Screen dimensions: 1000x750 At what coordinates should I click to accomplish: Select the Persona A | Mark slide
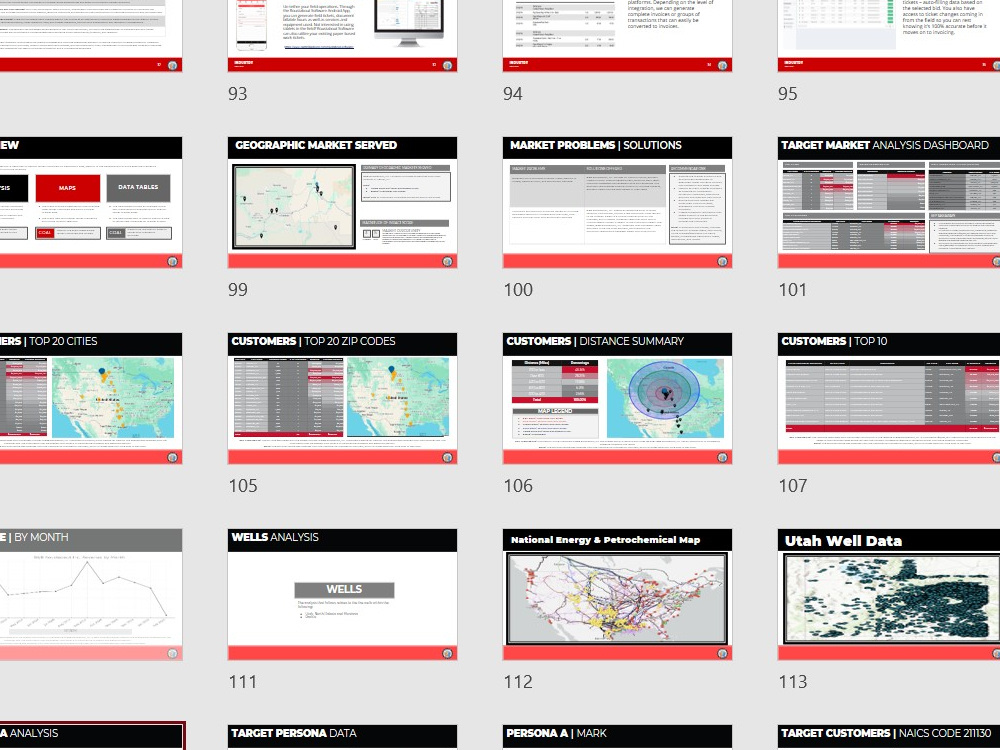pyautogui.click(x=617, y=737)
